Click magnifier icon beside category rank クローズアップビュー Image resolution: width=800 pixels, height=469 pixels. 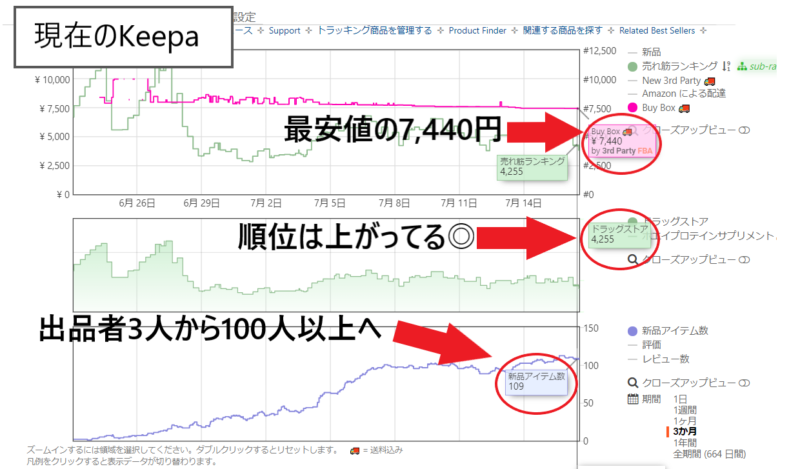[x=633, y=259]
